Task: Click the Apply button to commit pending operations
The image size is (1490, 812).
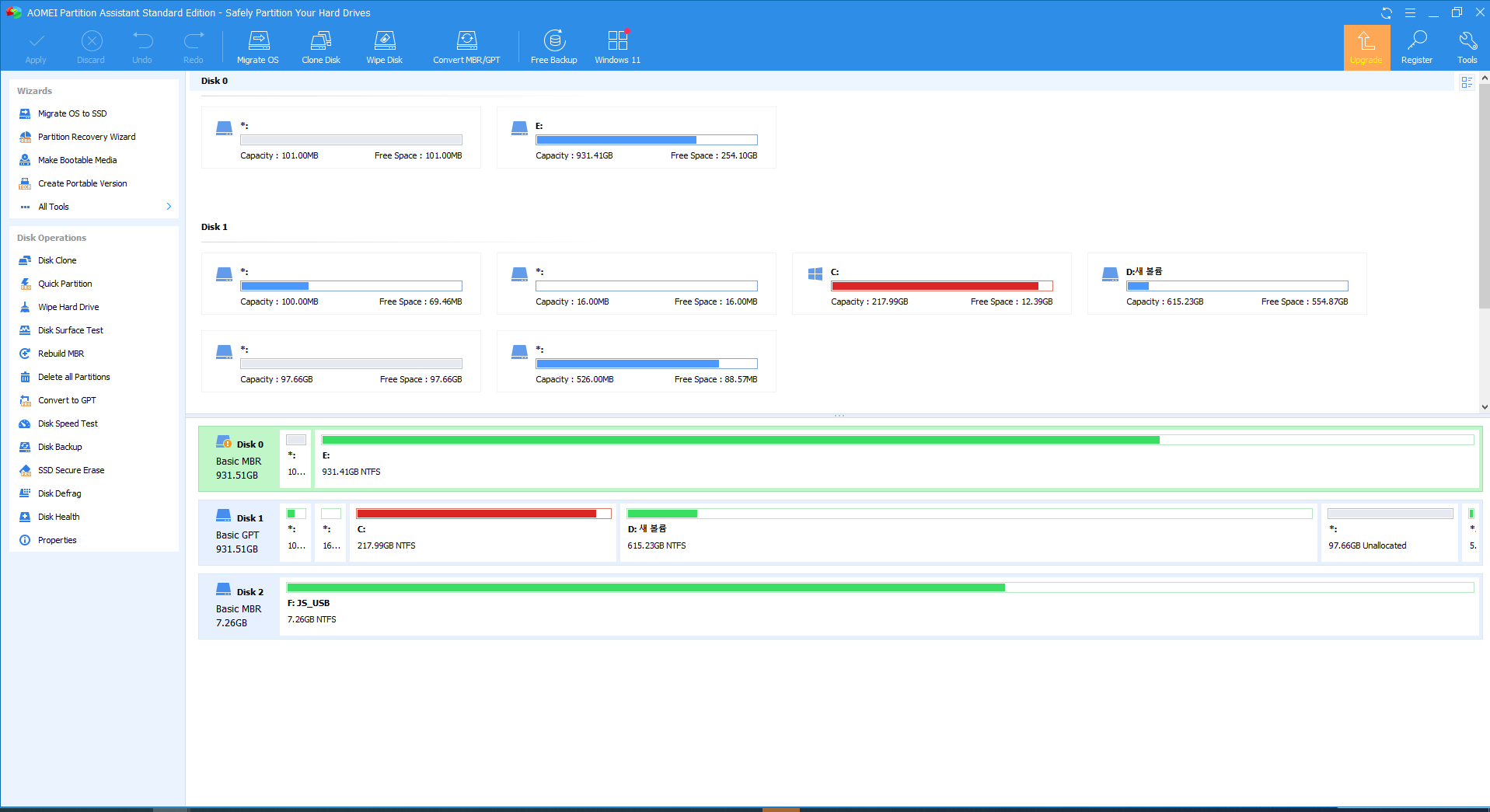Action: click(x=35, y=46)
